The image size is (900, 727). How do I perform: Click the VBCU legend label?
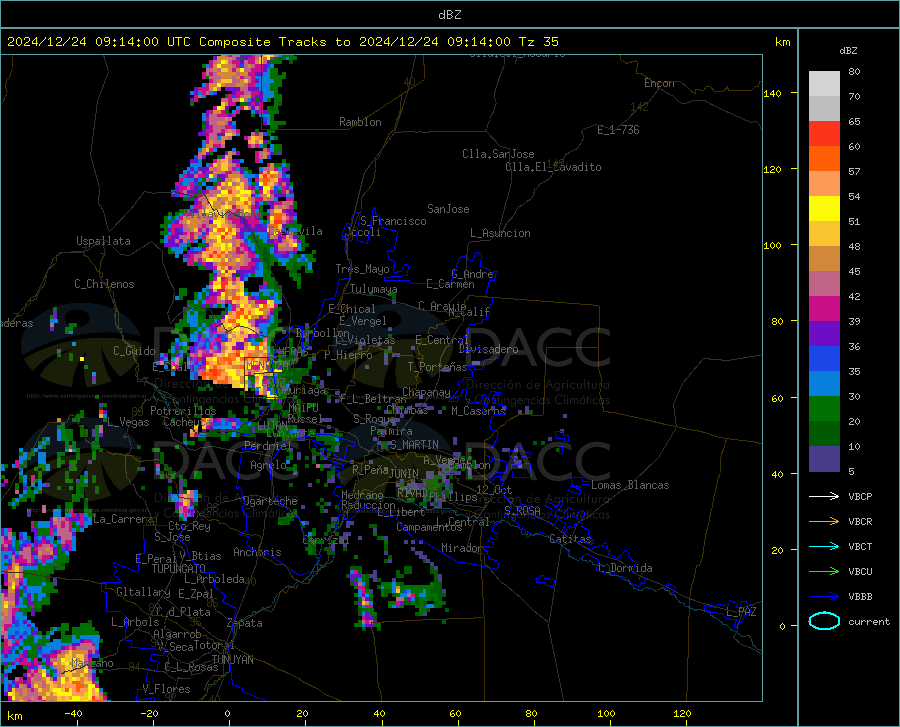860,572
